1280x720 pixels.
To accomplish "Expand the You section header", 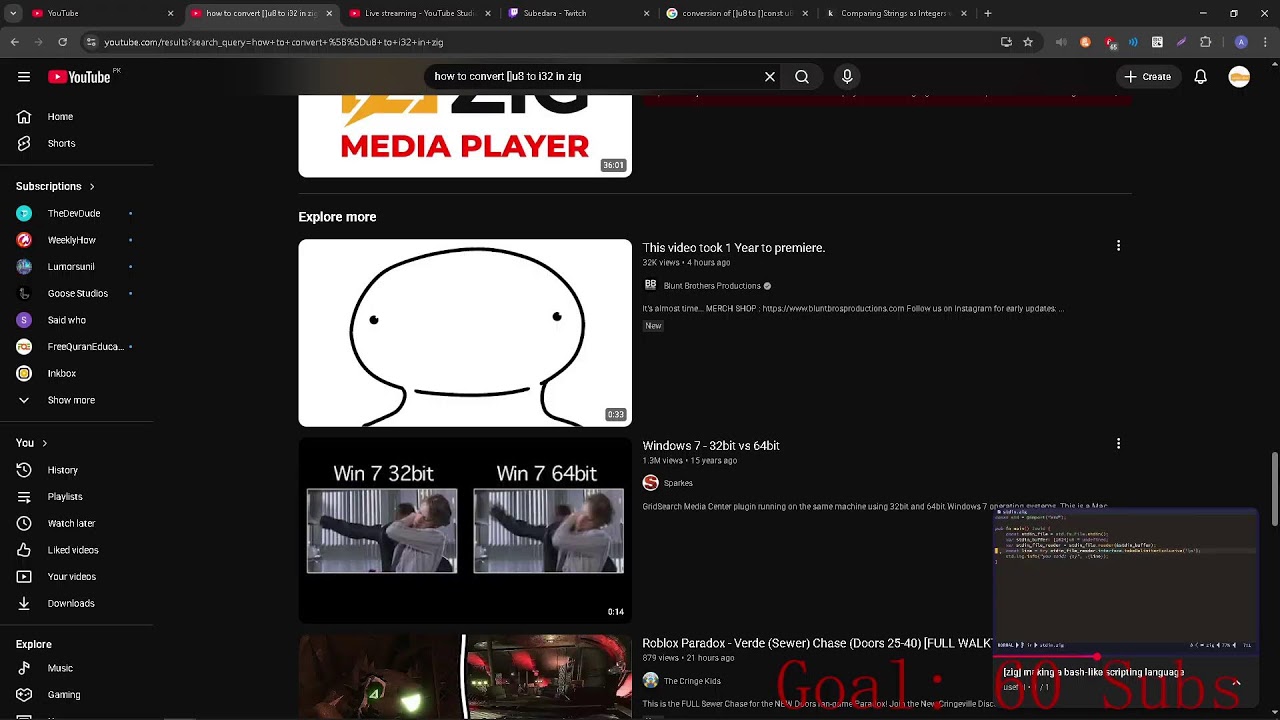I will [32, 443].
